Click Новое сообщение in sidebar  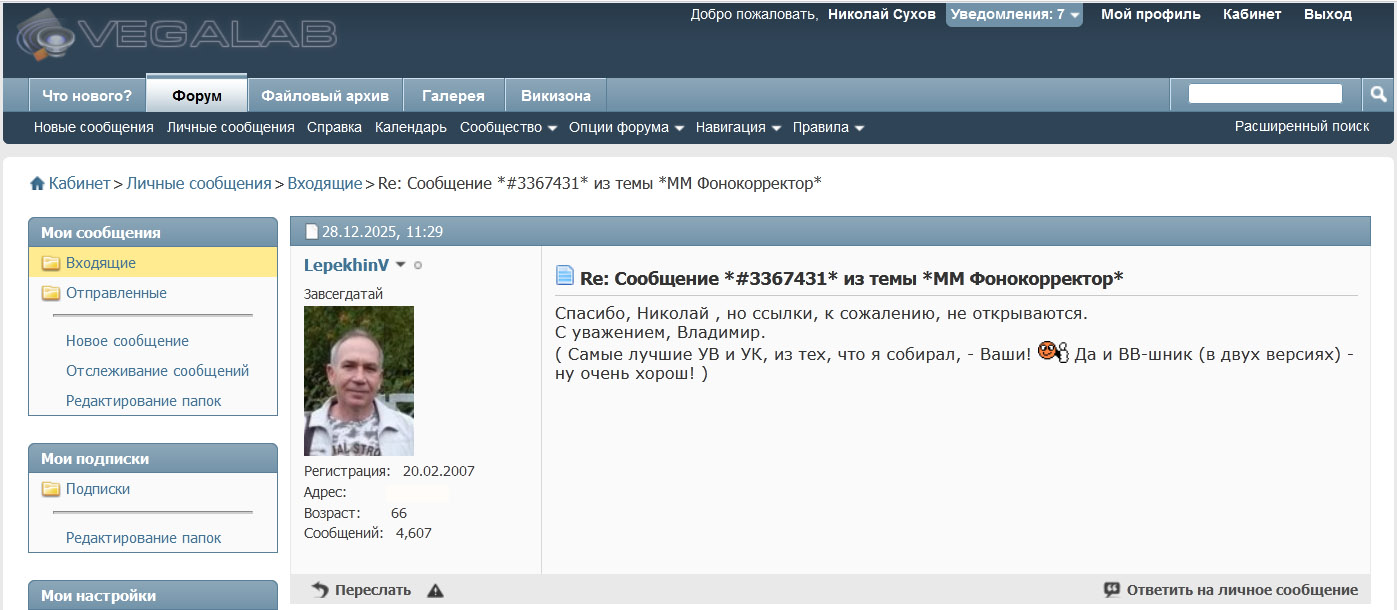127,341
